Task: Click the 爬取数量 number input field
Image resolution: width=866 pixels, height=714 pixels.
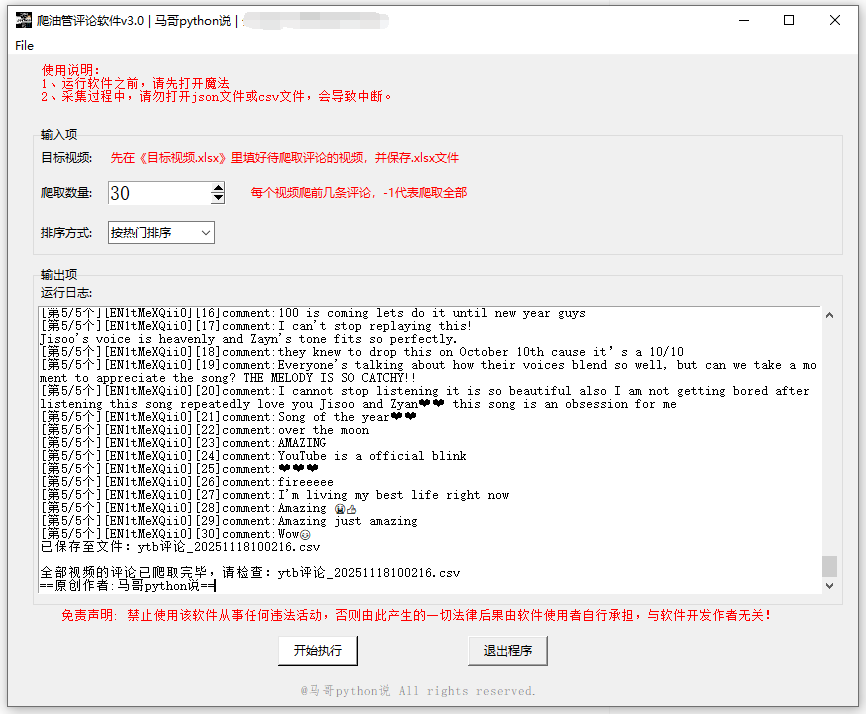Action: (x=158, y=193)
